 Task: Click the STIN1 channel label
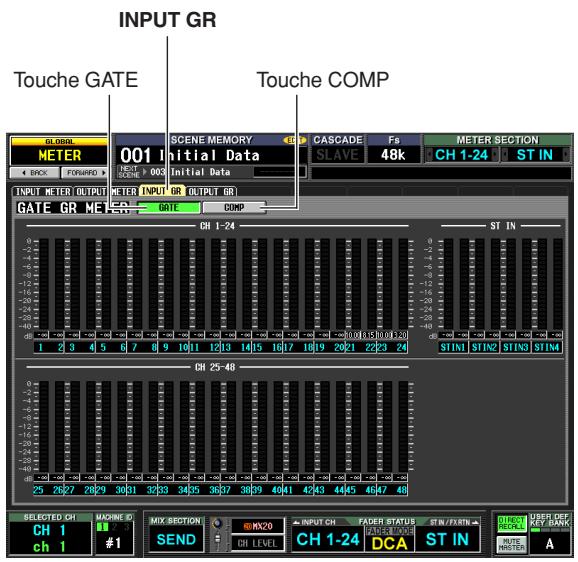(x=453, y=347)
